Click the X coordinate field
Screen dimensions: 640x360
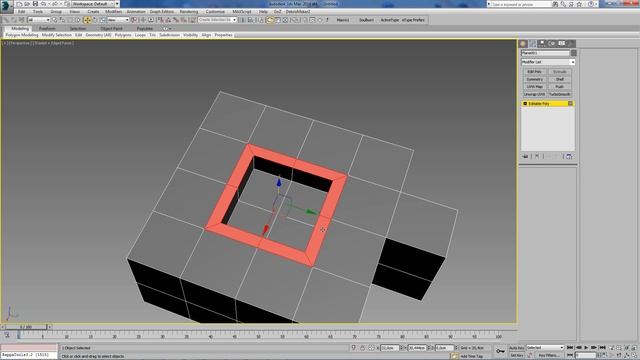pyautogui.click(x=389, y=348)
